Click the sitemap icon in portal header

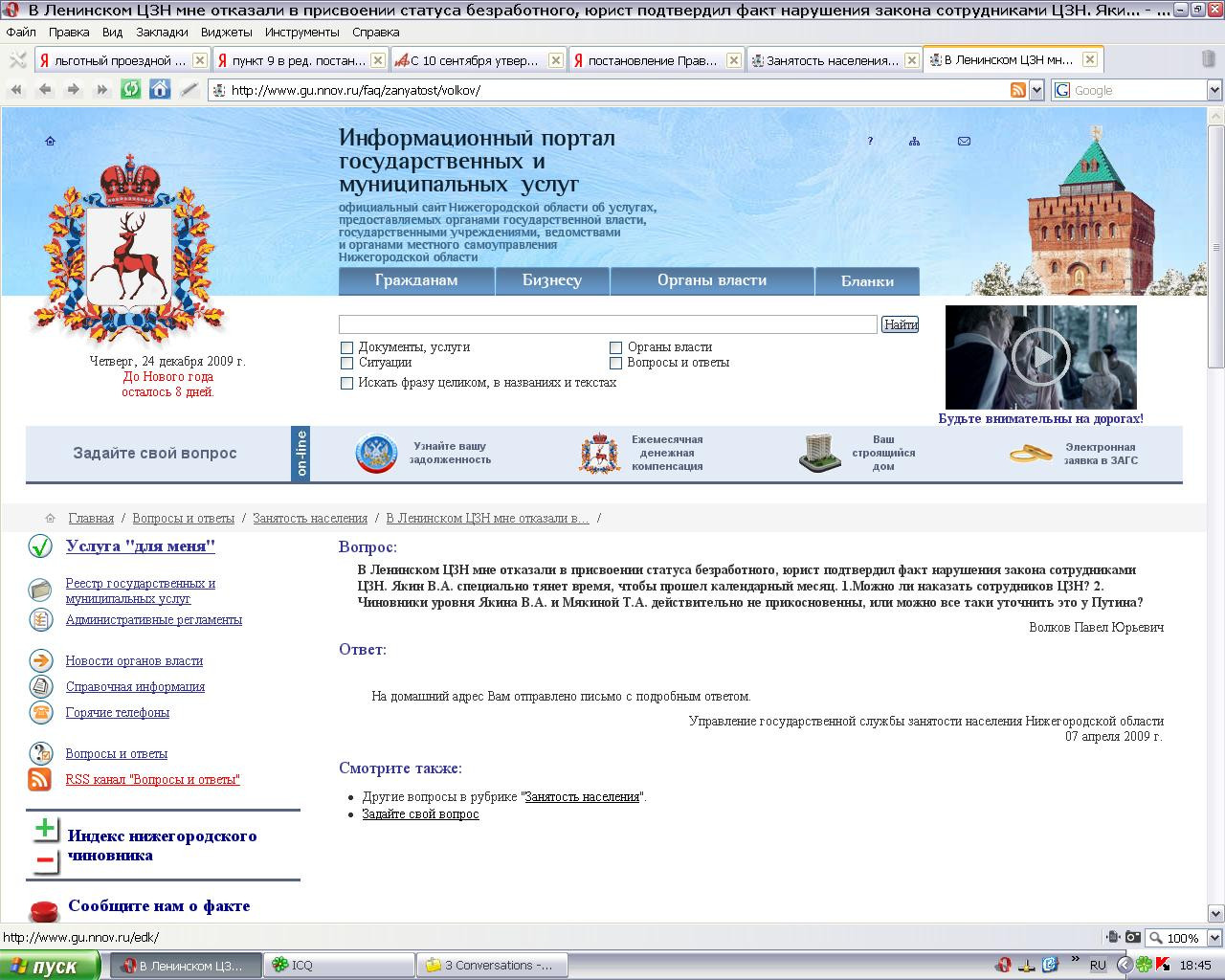[915, 141]
